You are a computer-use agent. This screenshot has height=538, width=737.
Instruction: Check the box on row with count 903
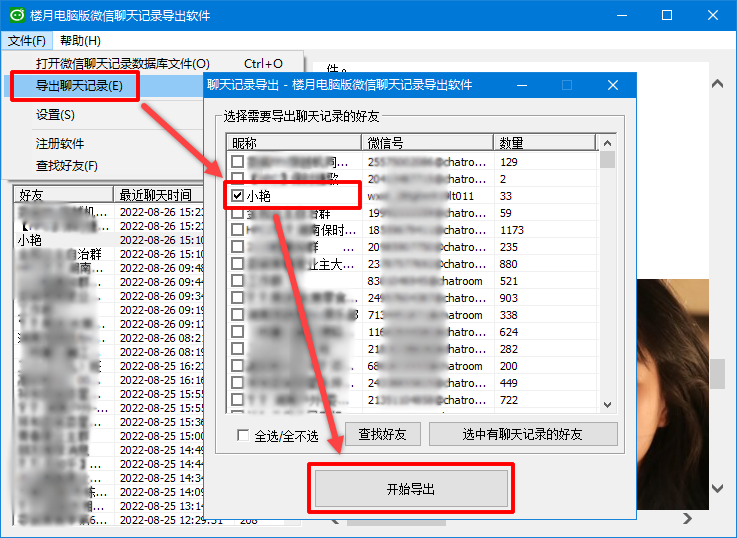click(x=237, y=298)
